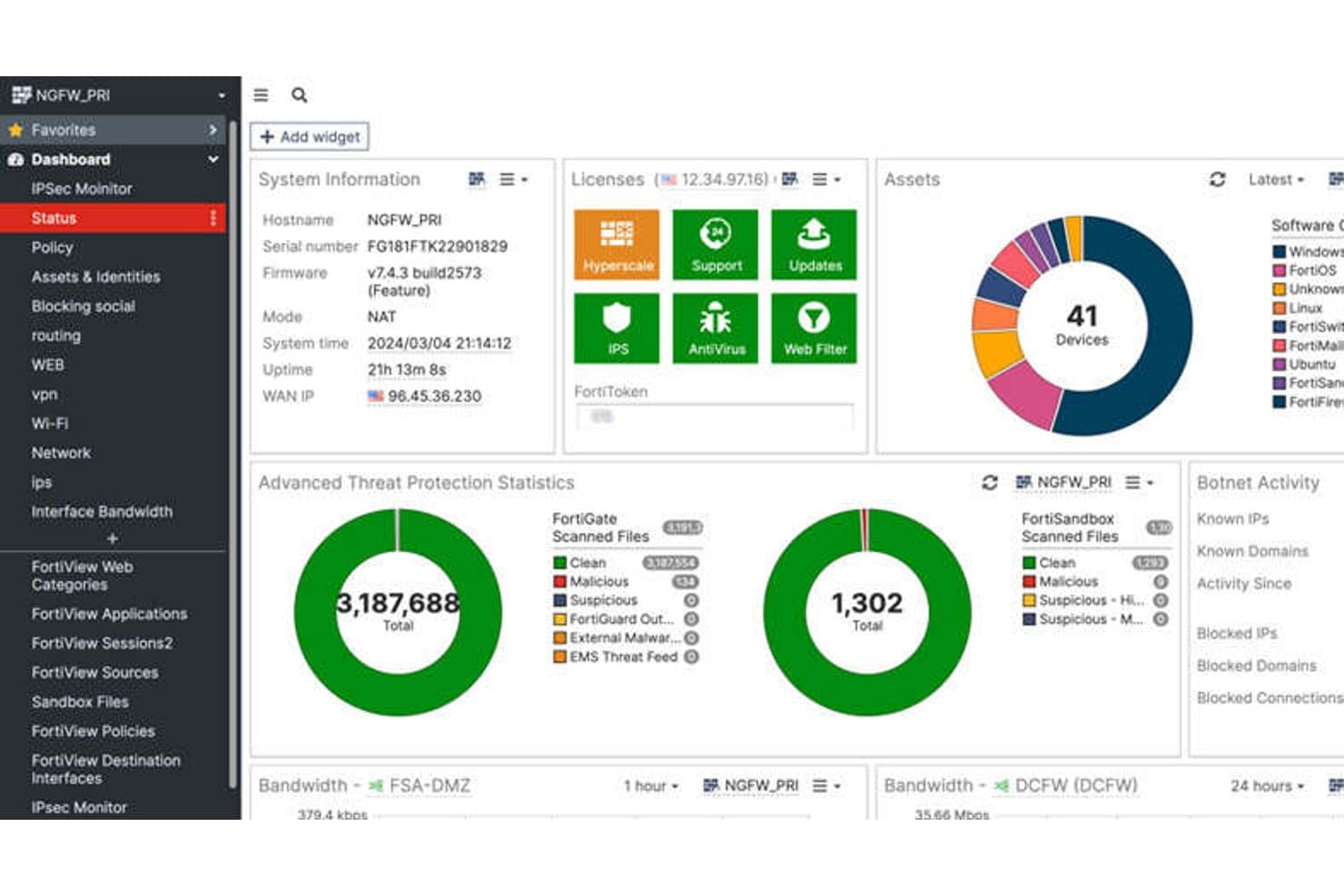Expand the Favorites section chevron
The height and width of the screenshot is (896, 1344).
212,130
